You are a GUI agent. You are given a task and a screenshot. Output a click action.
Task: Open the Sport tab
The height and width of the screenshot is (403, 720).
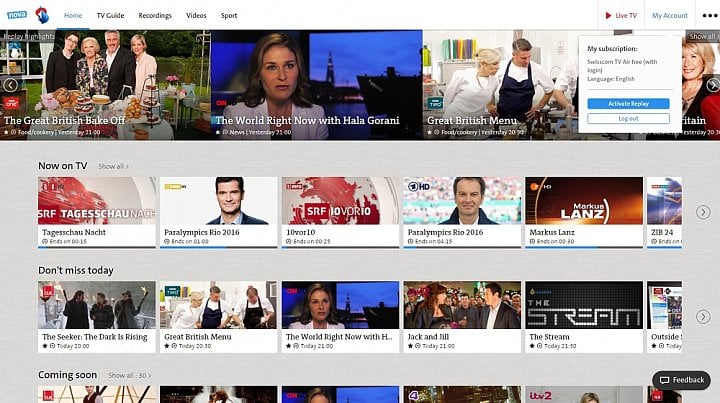pyautogui.click(x=229, y=15)
